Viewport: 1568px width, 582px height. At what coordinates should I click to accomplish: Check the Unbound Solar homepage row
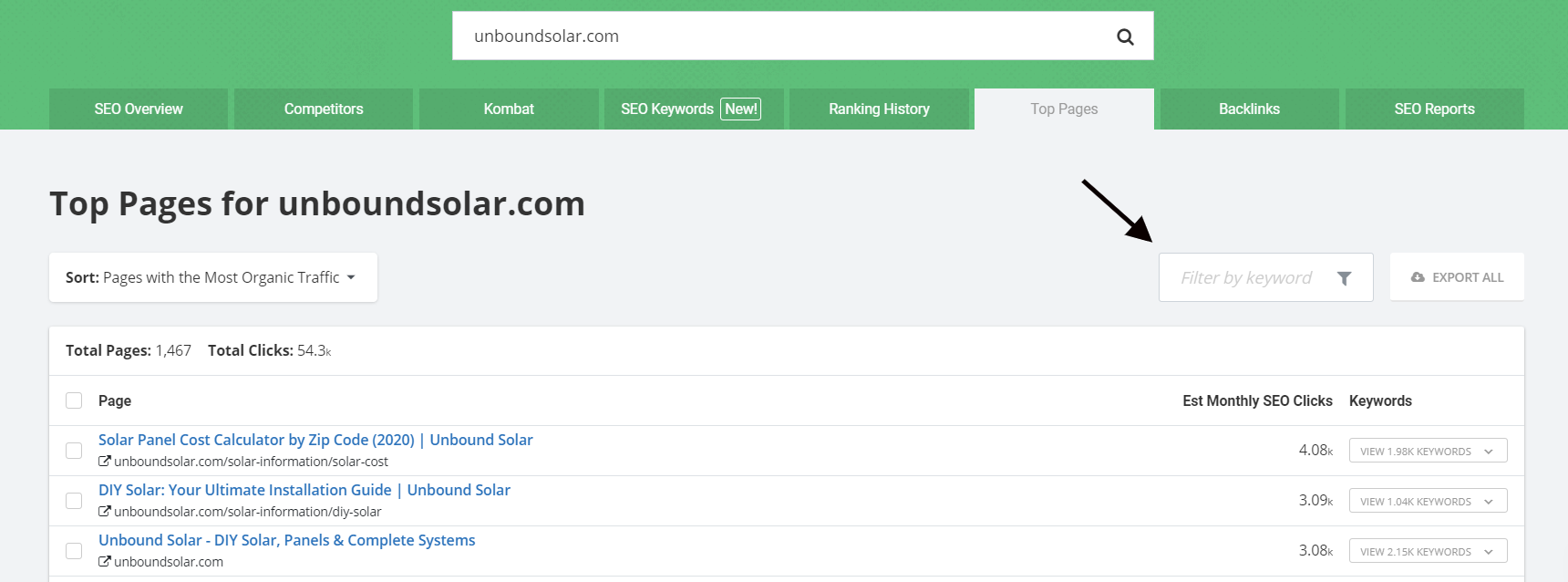pos(74,551)
